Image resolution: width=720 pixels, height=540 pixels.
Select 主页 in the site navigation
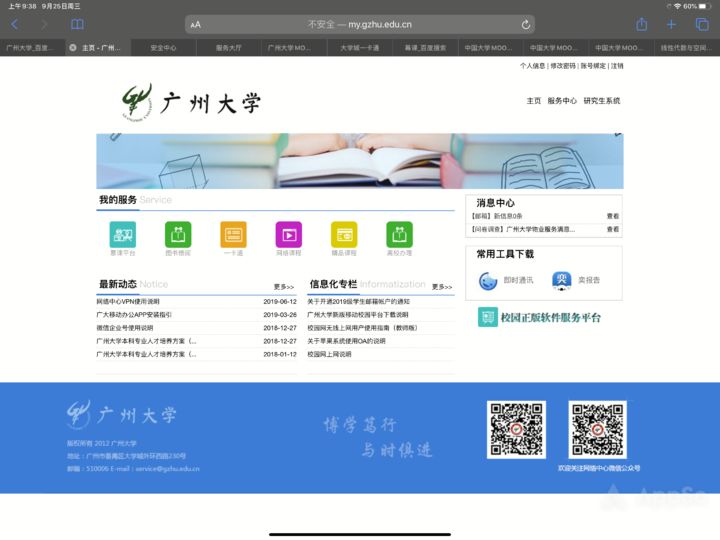534,101
